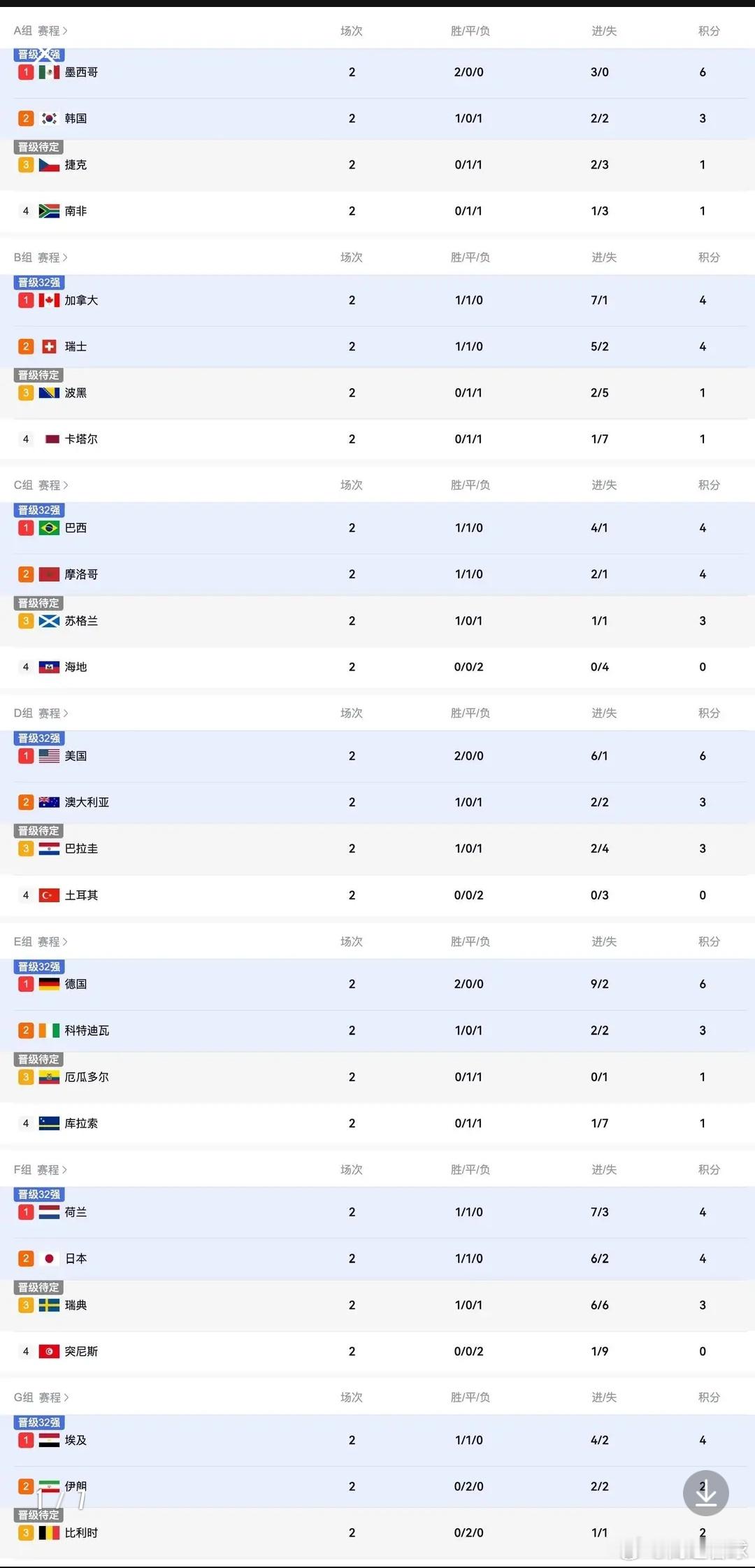
Task: Select the 荷兰 team name
Action: click(x=75, y=1212)
